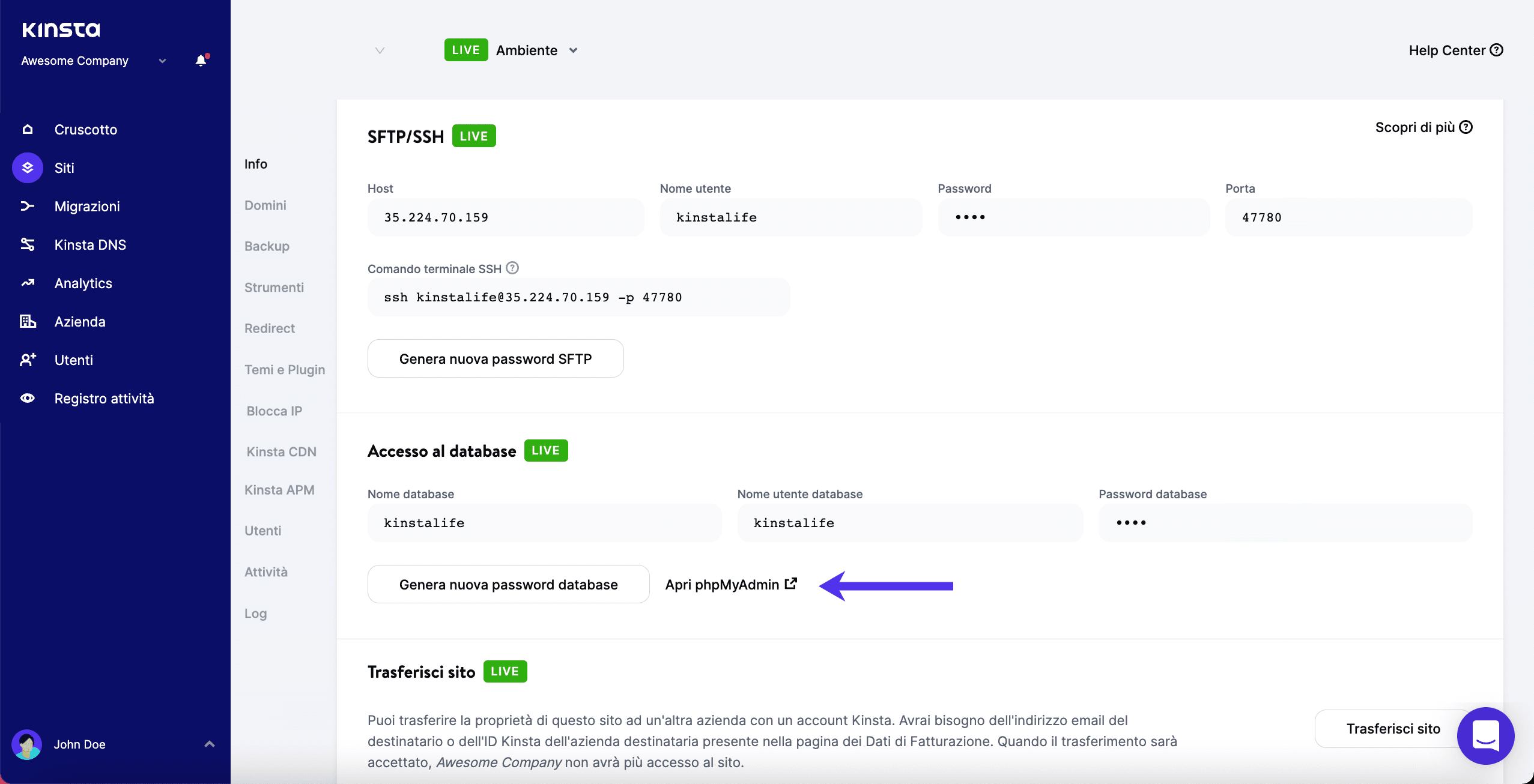
Task: Expand the Awesome Company account dropdown
Action: [x=161, y=60]
